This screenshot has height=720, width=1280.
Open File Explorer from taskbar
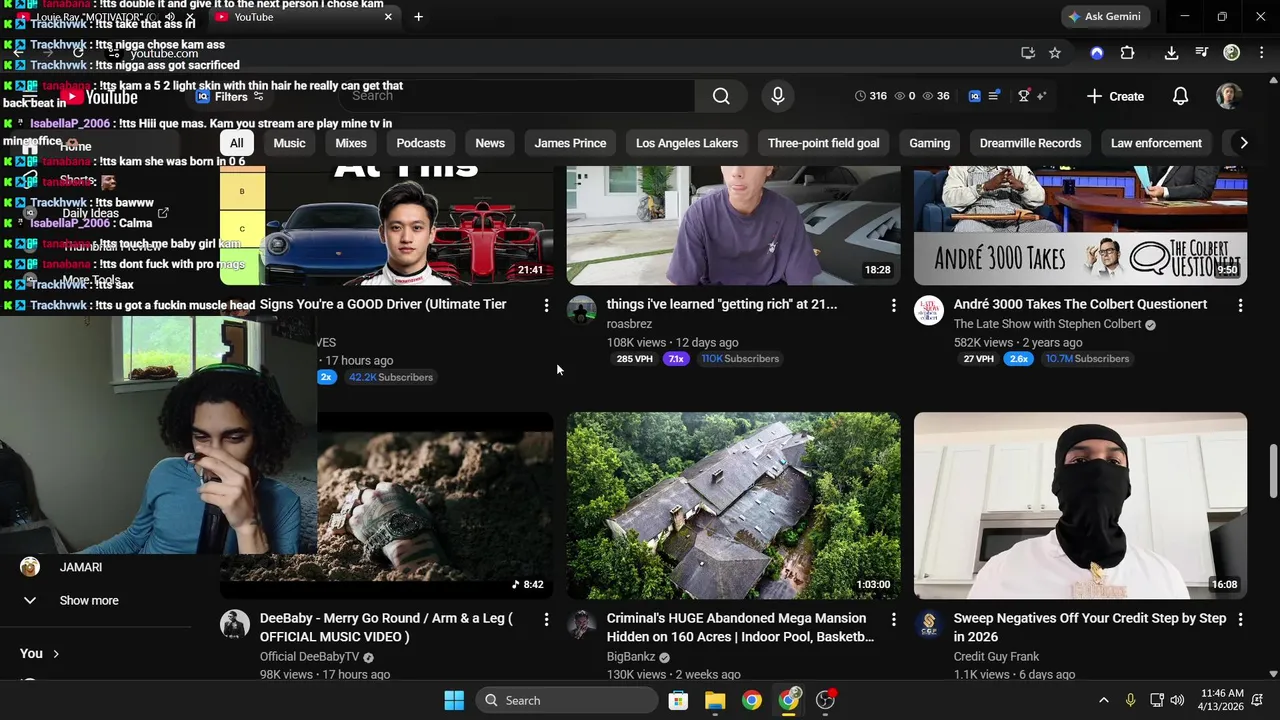coord(715,700)
